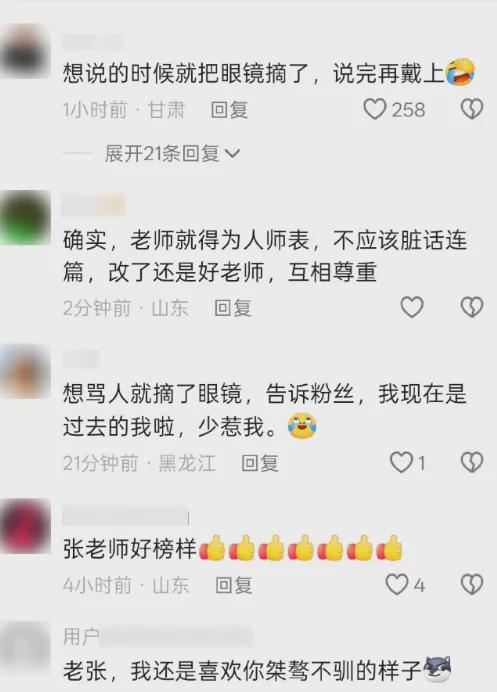
Task: Open the avatar of the bottom 老张 comment
Action: tap(26, 647)
